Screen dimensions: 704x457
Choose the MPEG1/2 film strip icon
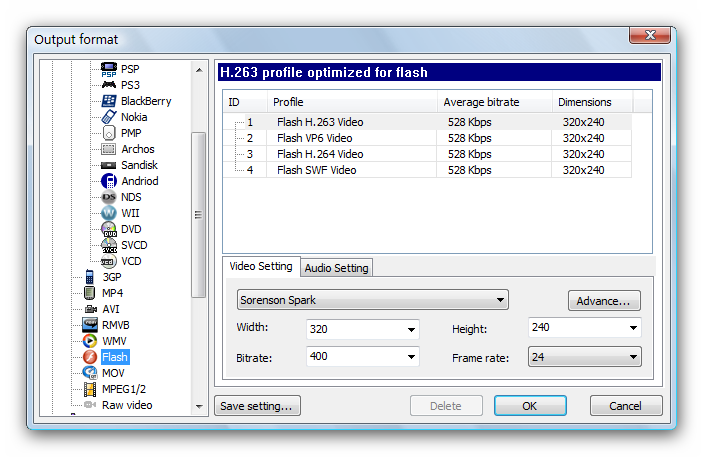[x=90, y=389]
